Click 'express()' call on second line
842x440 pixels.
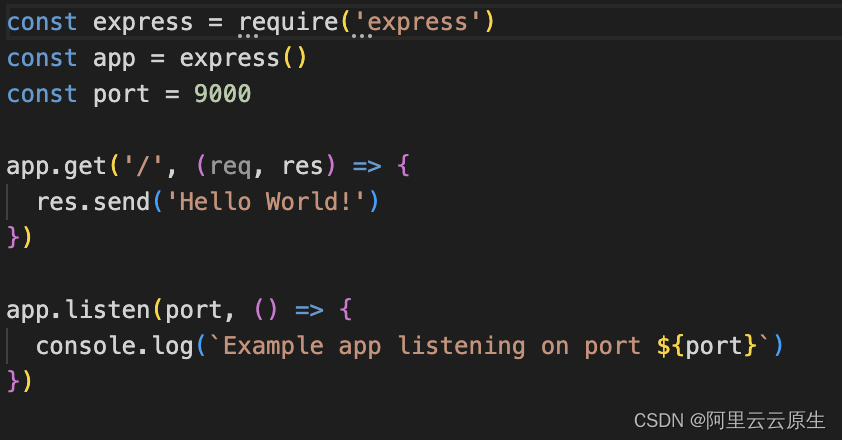click(x=243, y=59)
